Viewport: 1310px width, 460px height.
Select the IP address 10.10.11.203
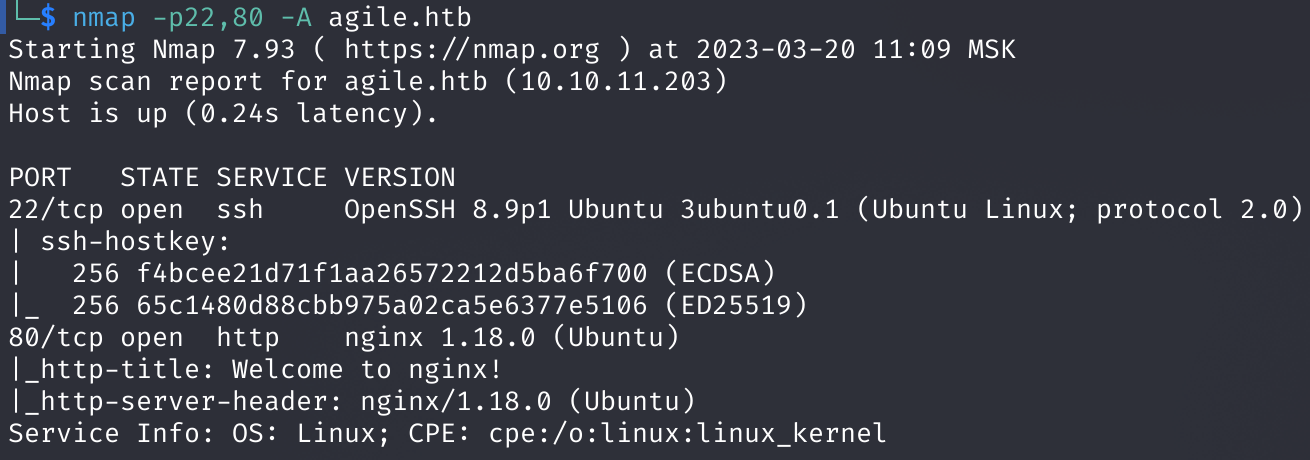616,81
